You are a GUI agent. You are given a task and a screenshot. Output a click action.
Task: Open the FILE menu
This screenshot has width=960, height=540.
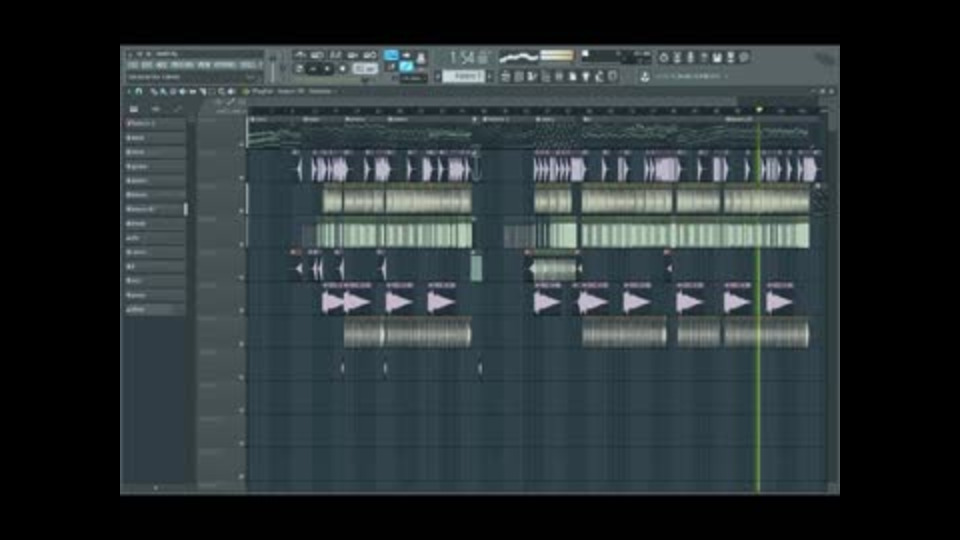(x=132, y=65)
